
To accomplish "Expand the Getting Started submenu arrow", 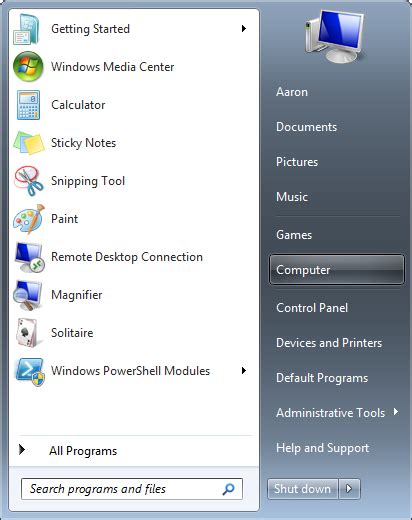I will (x=244, y=29).
